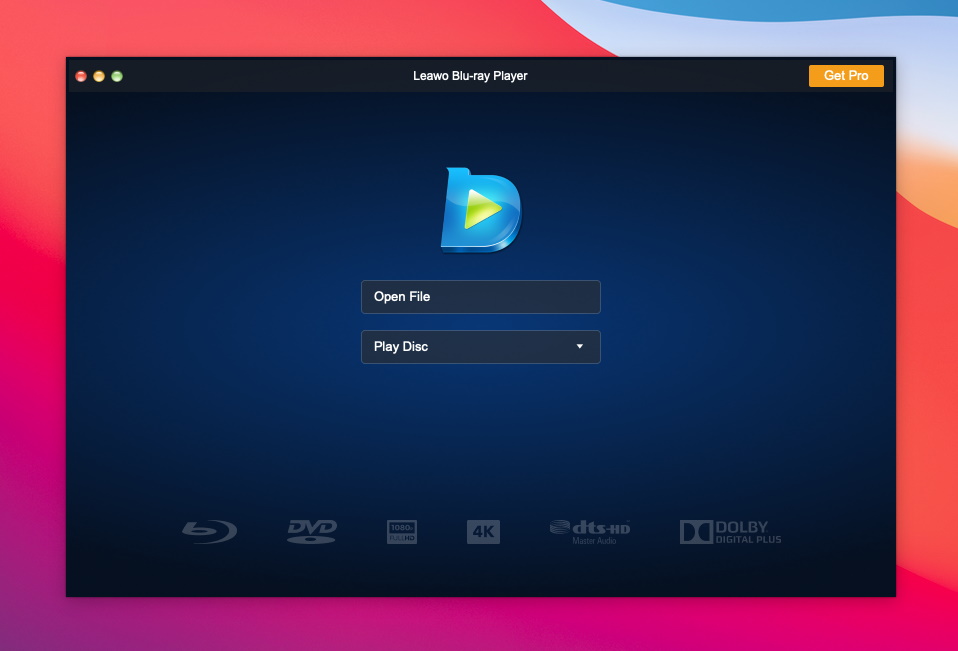Click the Dolby double-D symbol
Screen dimensions: 958x651
coord(695,531)
